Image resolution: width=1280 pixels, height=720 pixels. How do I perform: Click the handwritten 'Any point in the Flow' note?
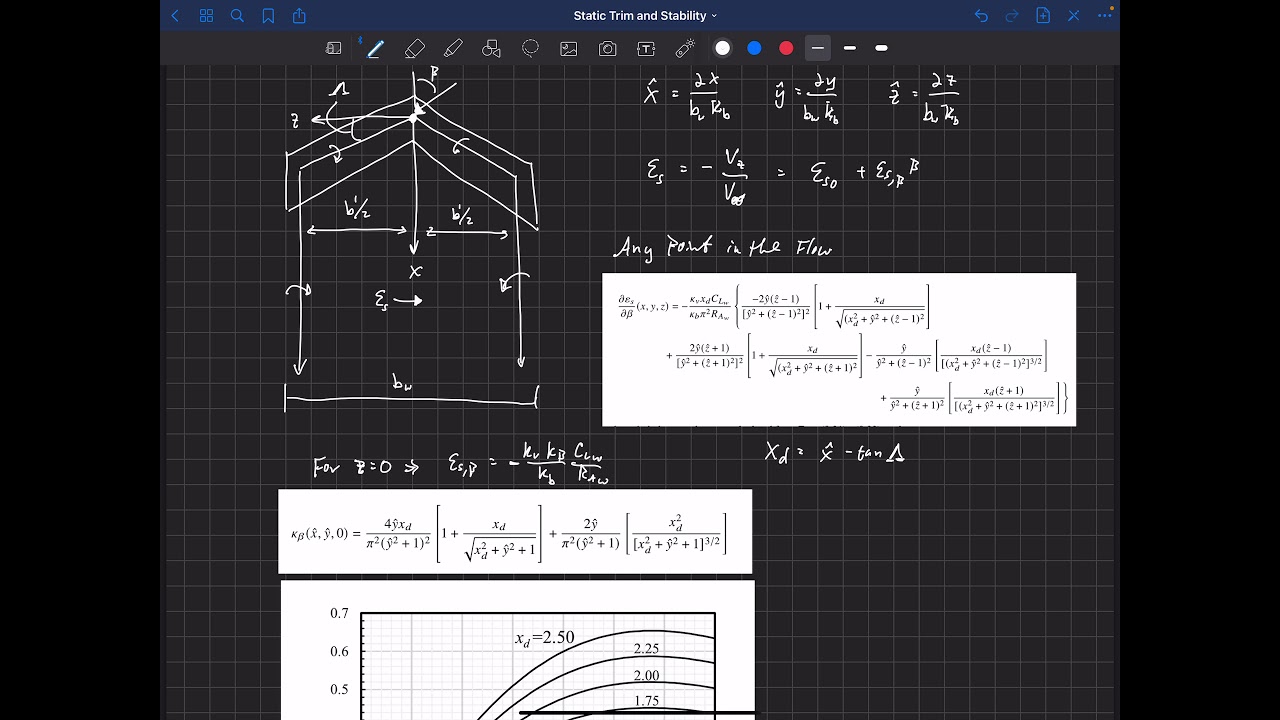[722, 247]
